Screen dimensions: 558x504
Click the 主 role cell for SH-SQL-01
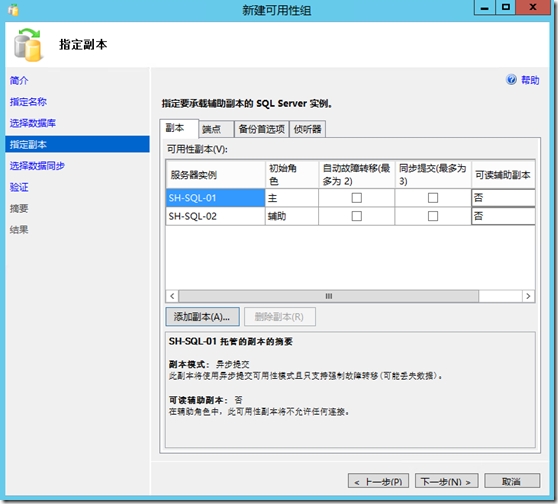pyautogui.click(x=292, y=198)
